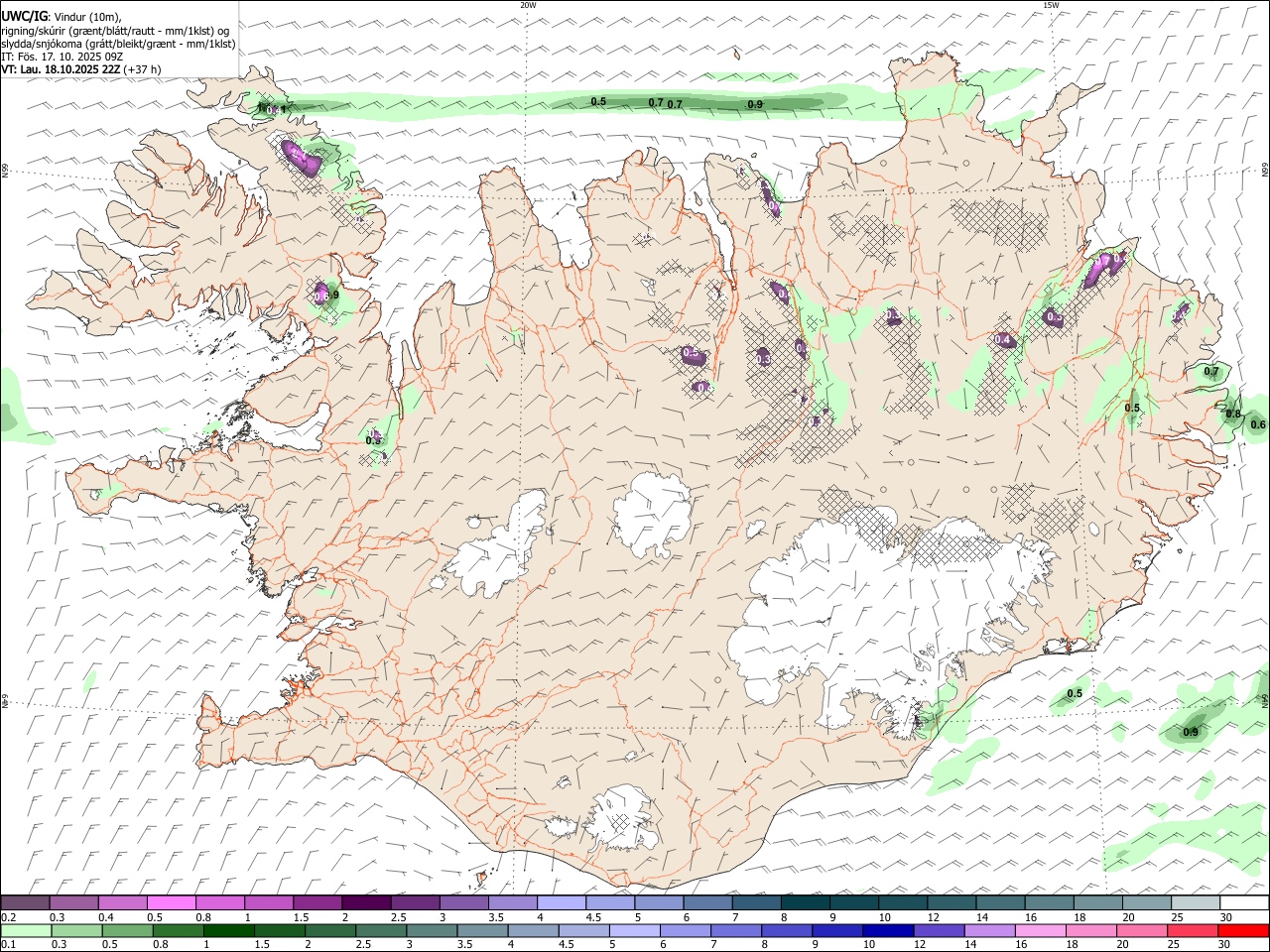Select the medium green 0.5 rain legend swatch
The width and height of the screenshot is (1270, 952).
click(x=128, y=930)
